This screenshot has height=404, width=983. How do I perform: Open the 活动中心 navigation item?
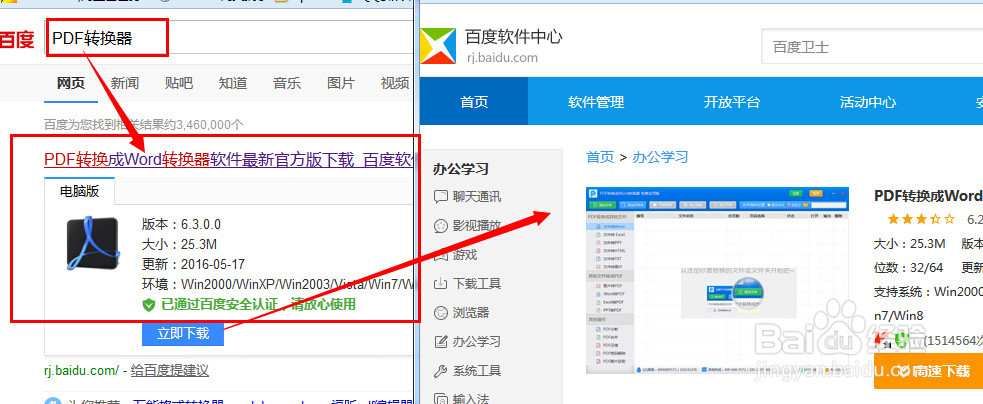pyautogui.click(x=868, y=102)
